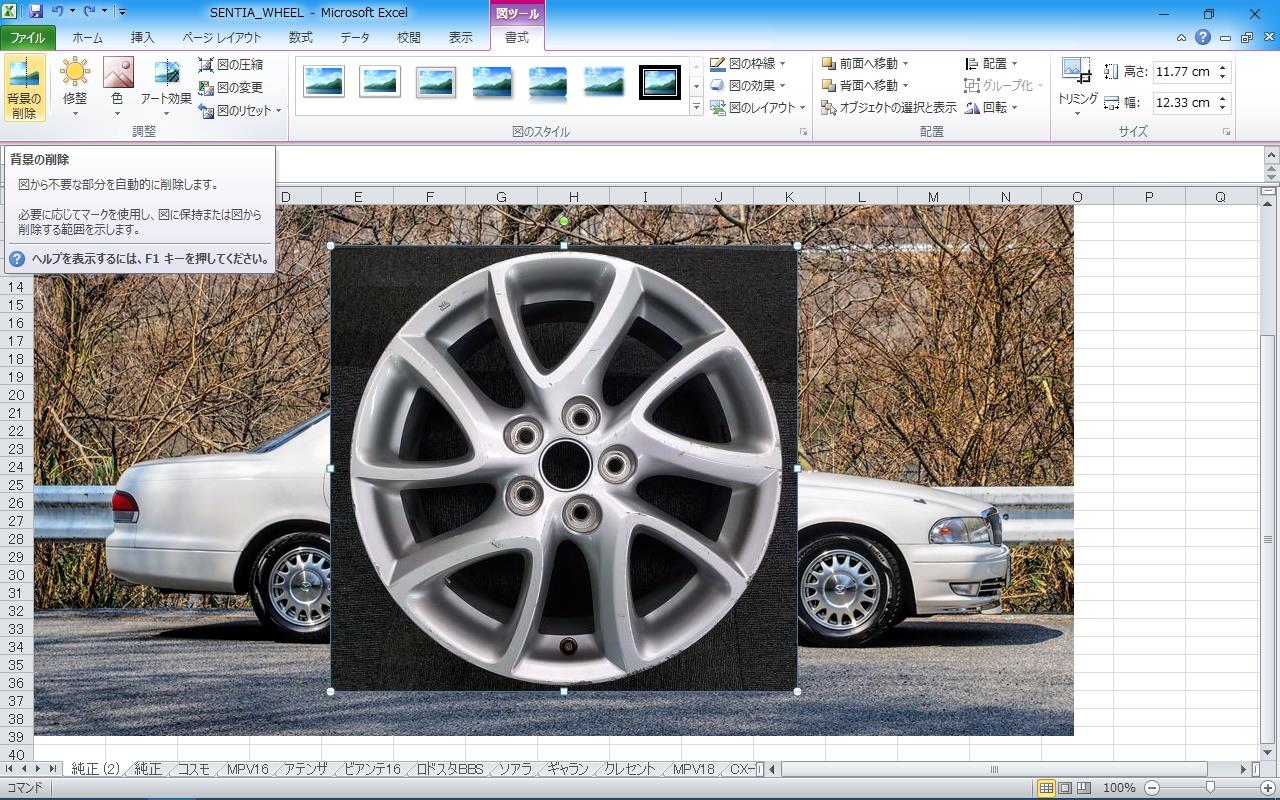Click the 背景の削除 (Remove Background) button
This screenshot has width=1280, height=800.
24,88
